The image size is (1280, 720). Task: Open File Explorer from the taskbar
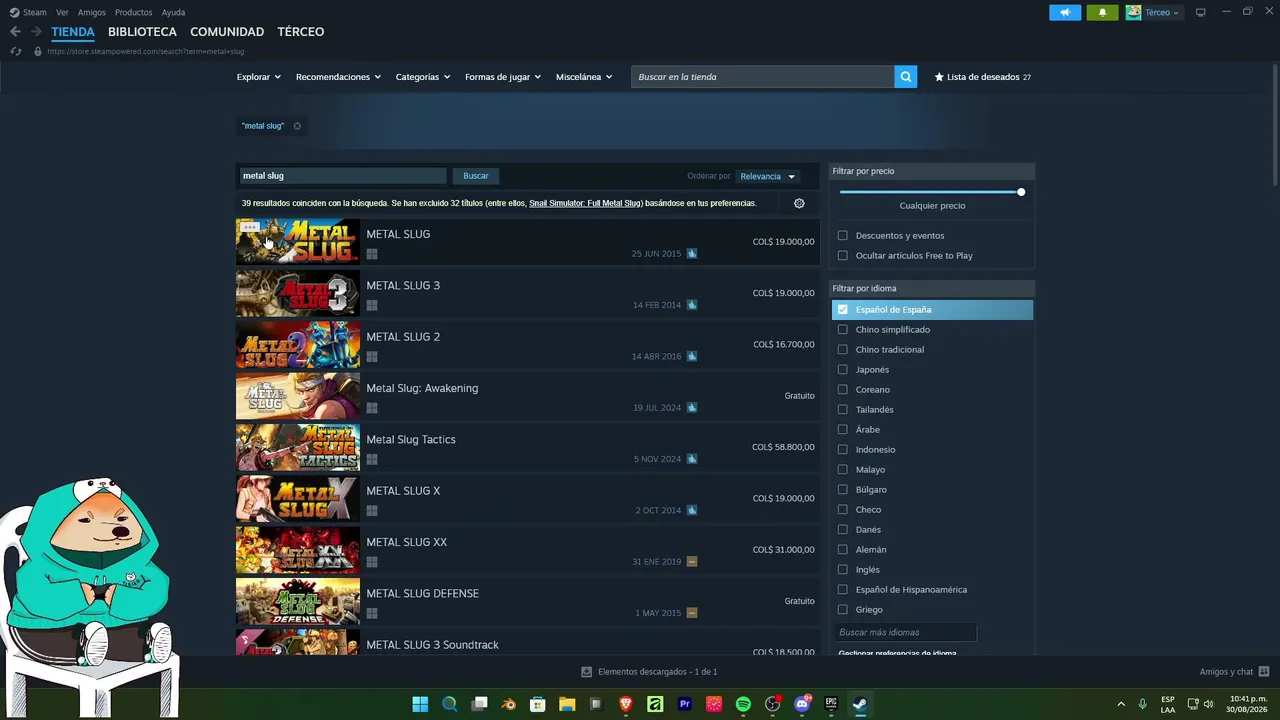567,704
